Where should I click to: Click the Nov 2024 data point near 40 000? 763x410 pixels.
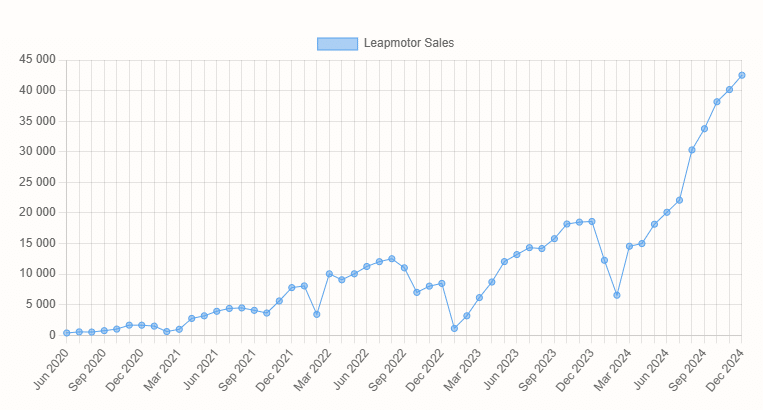(729, 90)
